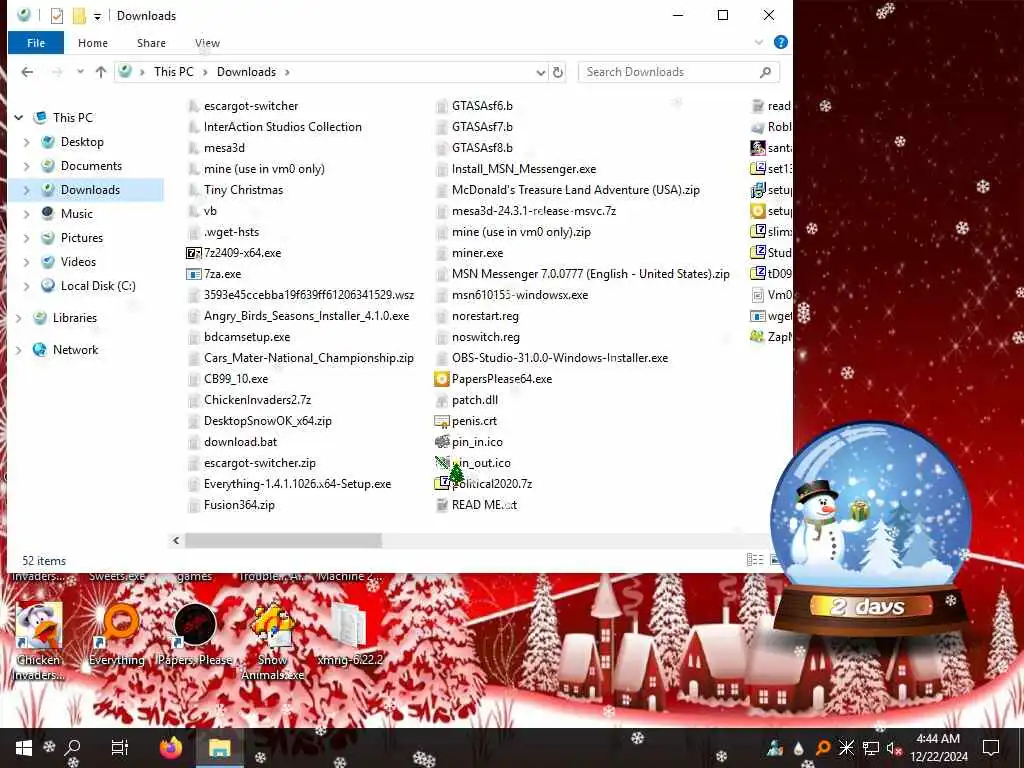Click 'This PC' in the address breadcrumb

[x=174, y=72]
